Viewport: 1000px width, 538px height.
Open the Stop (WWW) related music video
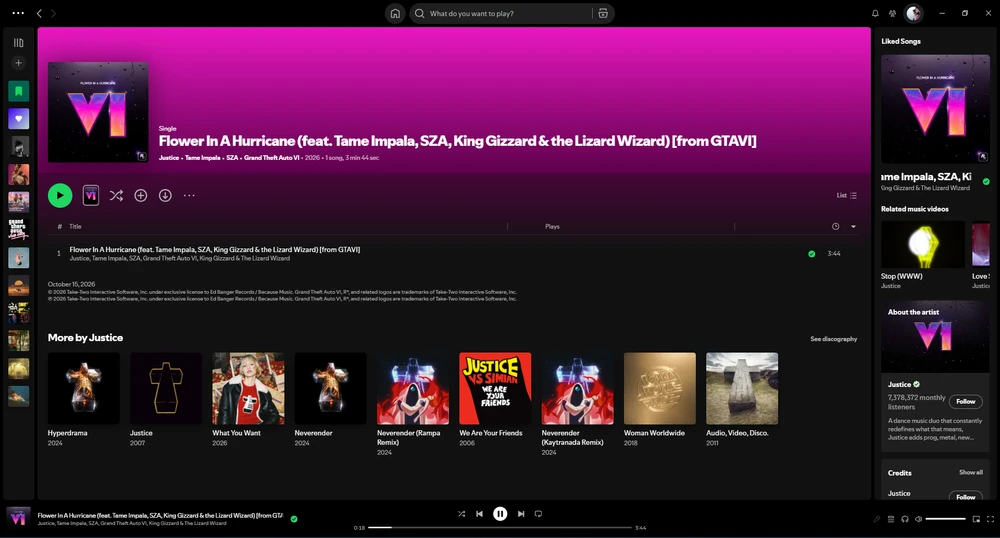pyautogui.click(x=923, y=255)
